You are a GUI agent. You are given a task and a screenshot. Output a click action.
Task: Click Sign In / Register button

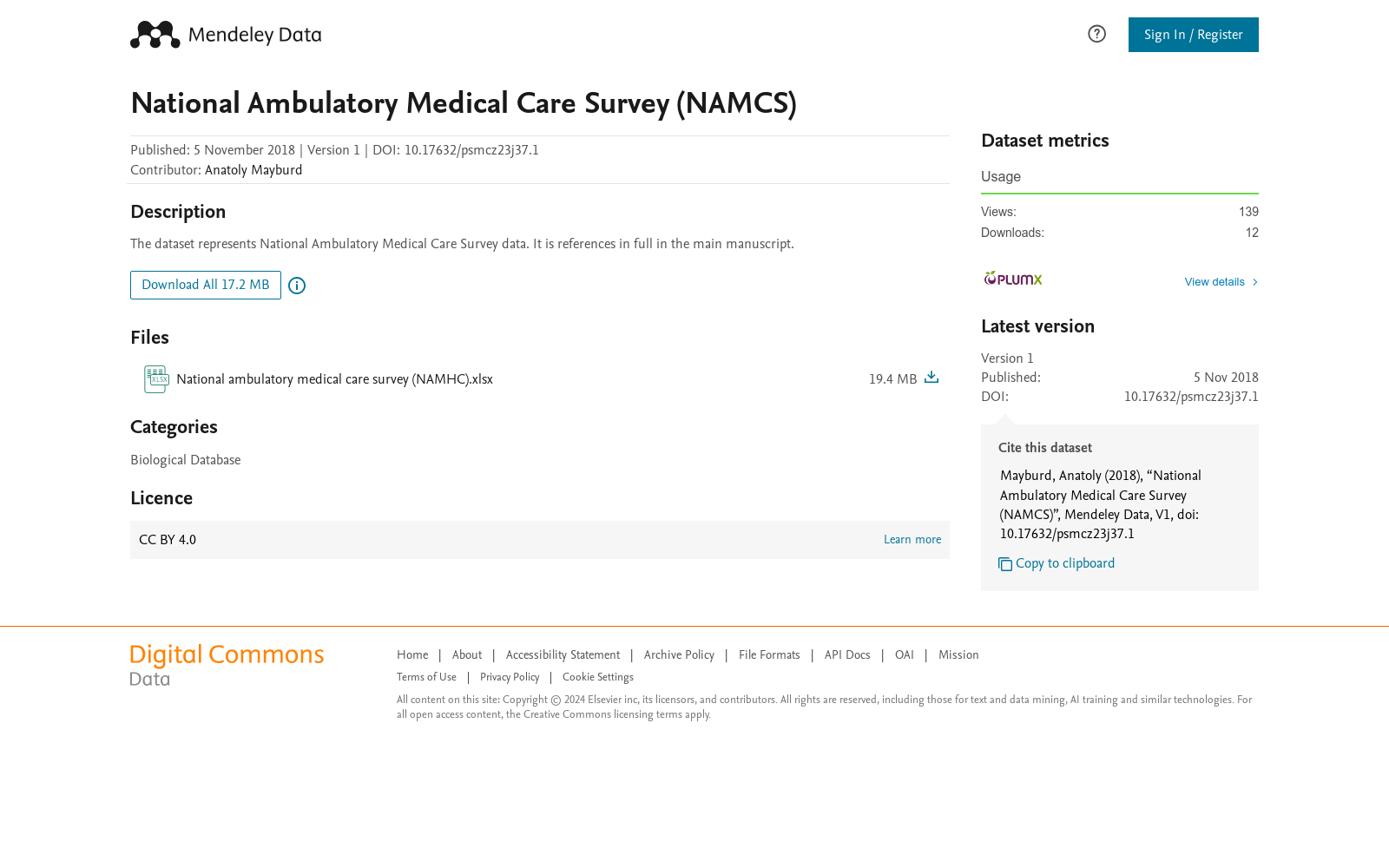(1194, 35)
